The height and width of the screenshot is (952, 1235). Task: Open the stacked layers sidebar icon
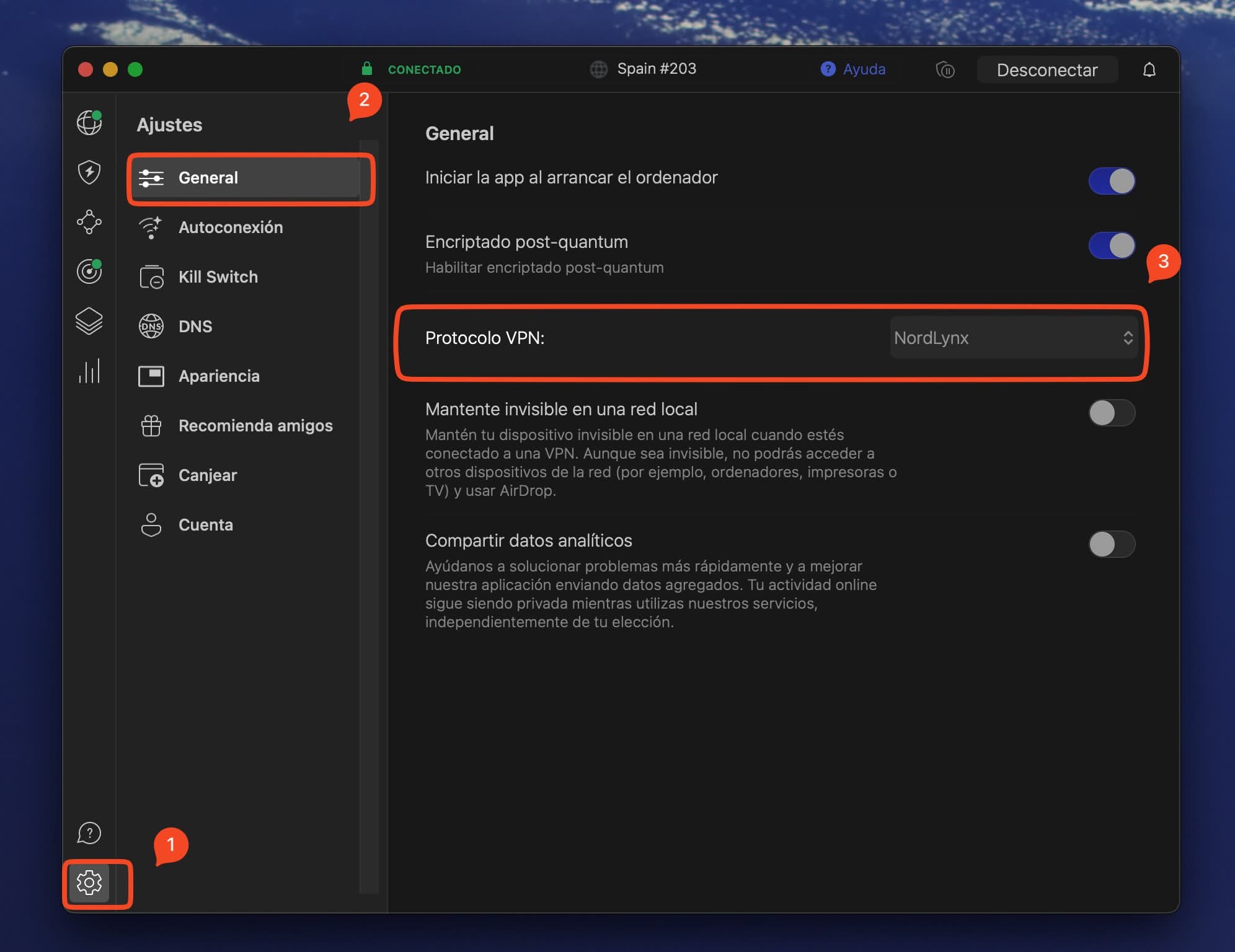pos(89,321)
